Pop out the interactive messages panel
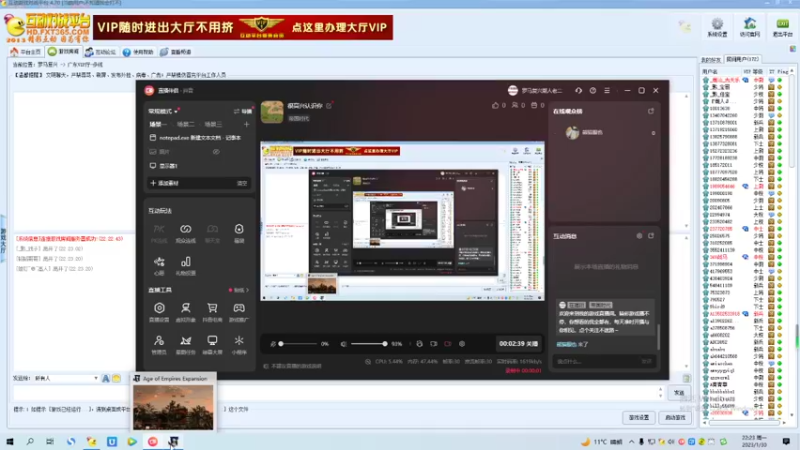The image size is (800, 450). (651, 236)
